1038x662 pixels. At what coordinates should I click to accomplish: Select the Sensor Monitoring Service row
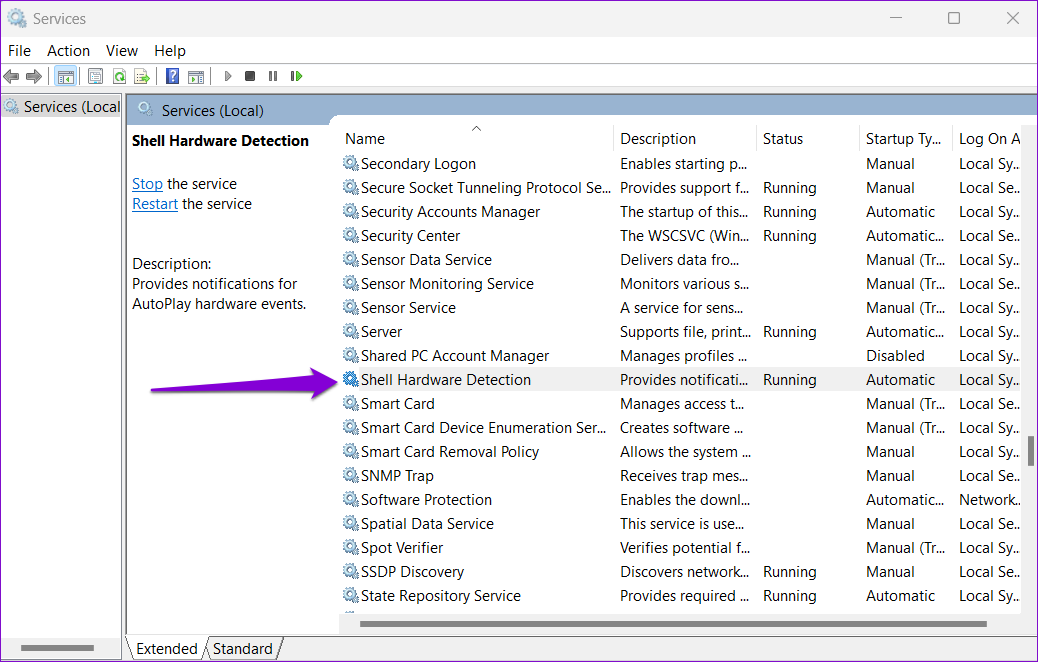pos(681,283)
